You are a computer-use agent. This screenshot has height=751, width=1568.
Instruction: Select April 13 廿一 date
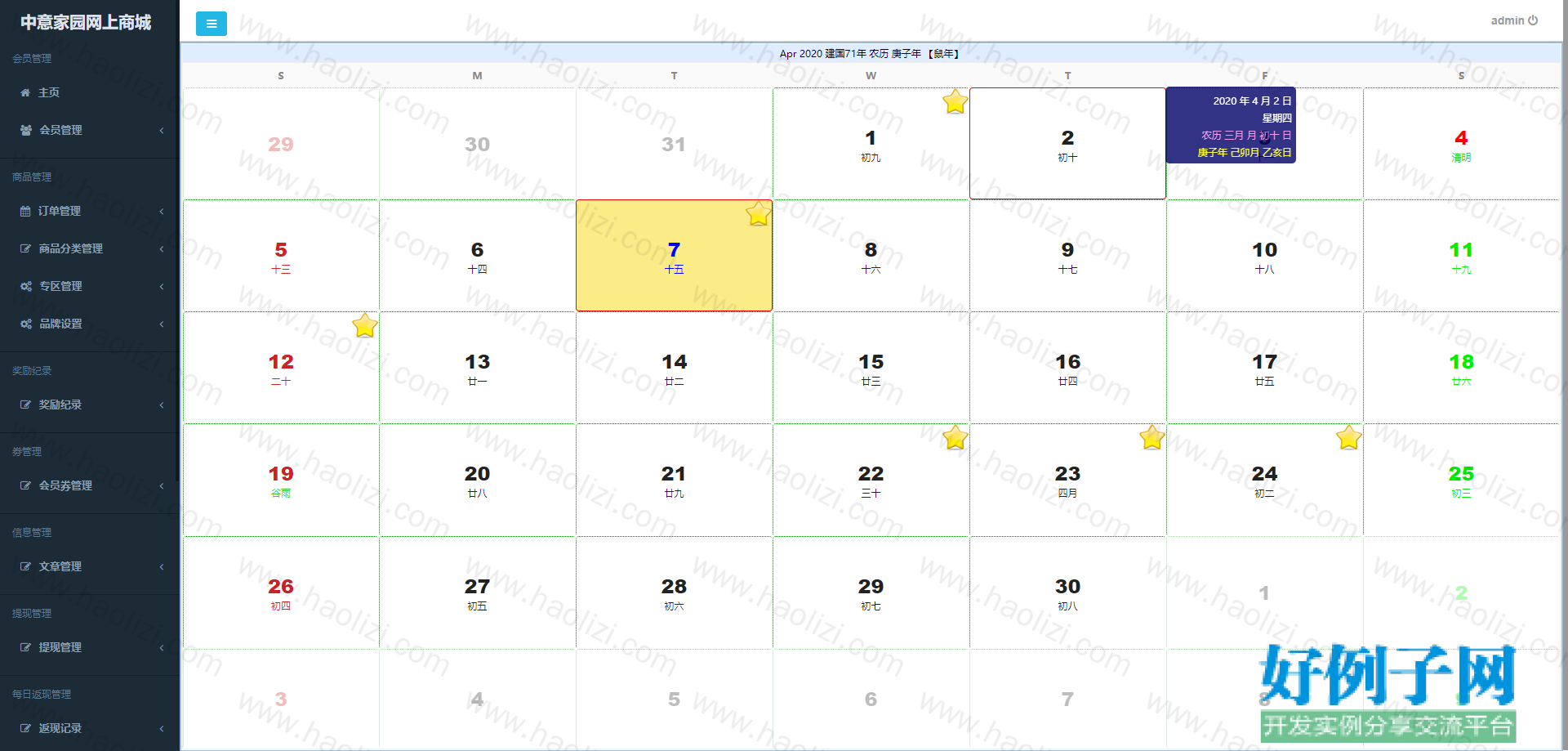point(478,368)
